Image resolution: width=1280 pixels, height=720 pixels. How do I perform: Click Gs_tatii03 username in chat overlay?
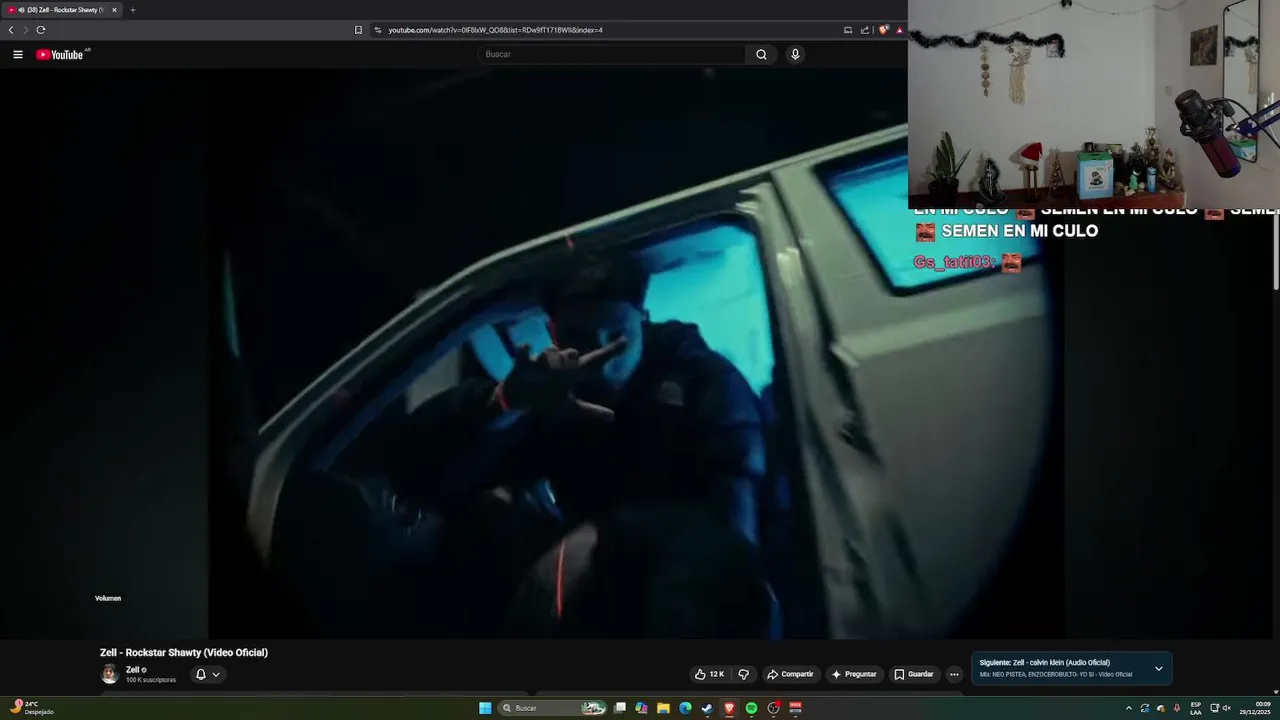tap(955, 262)
